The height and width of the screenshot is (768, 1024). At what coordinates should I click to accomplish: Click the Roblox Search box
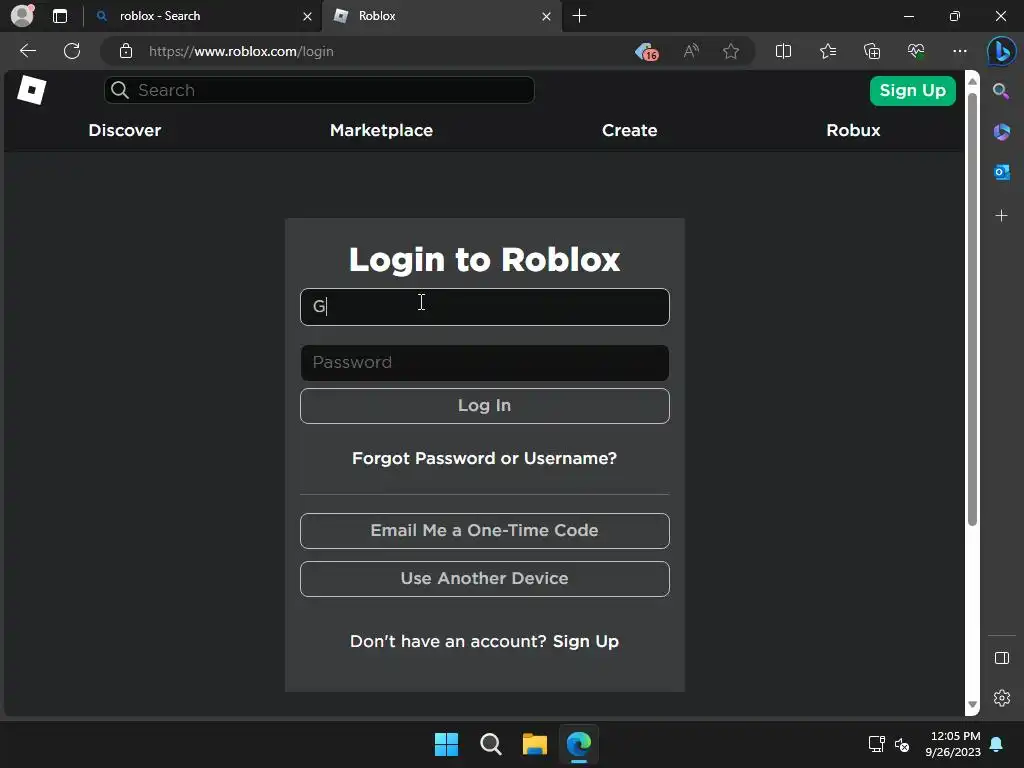[x=319, y=90]
